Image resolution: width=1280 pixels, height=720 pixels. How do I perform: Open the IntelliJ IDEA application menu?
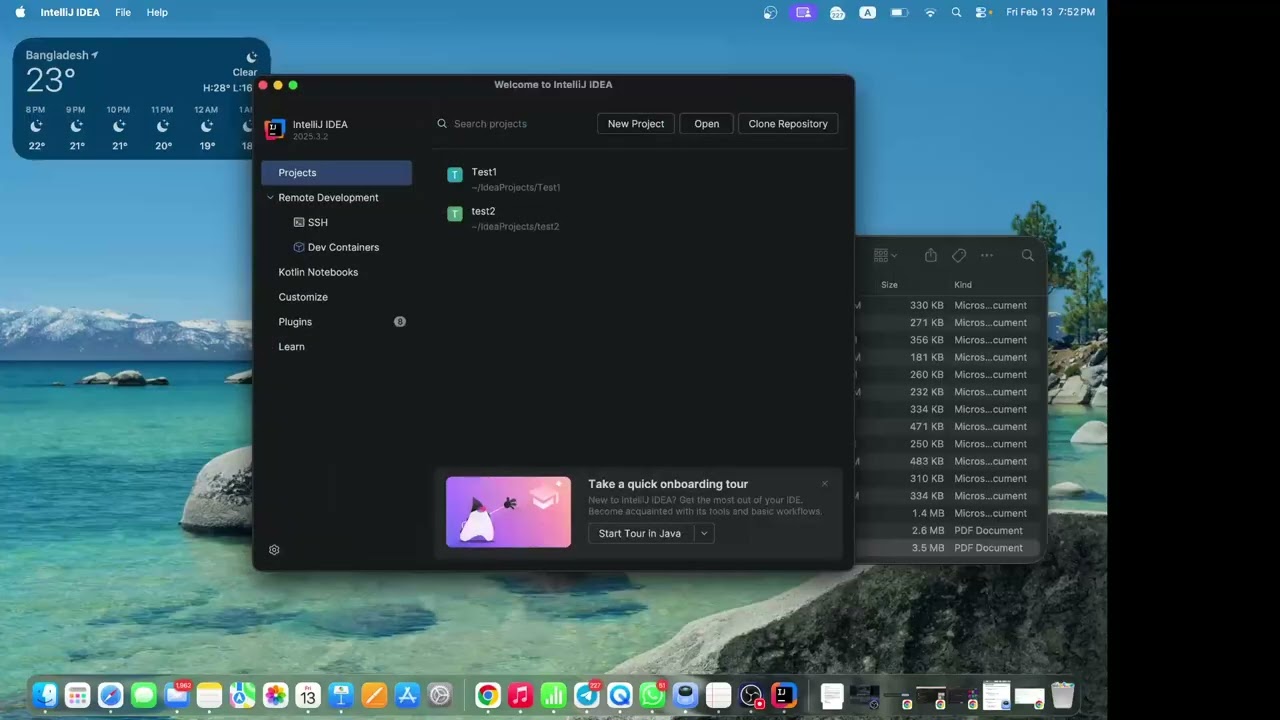pos(70,12)
